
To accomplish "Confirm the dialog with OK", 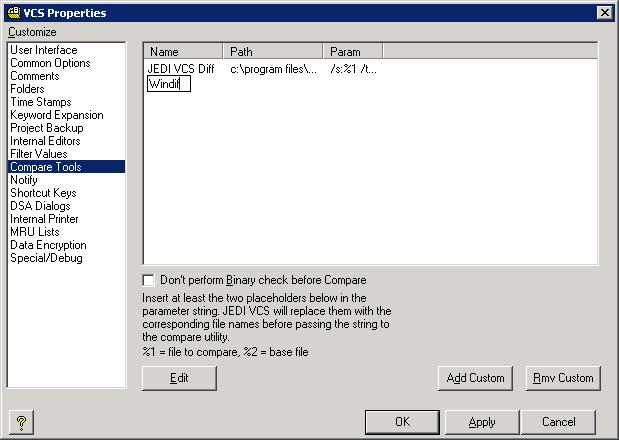I will [402, 422].
